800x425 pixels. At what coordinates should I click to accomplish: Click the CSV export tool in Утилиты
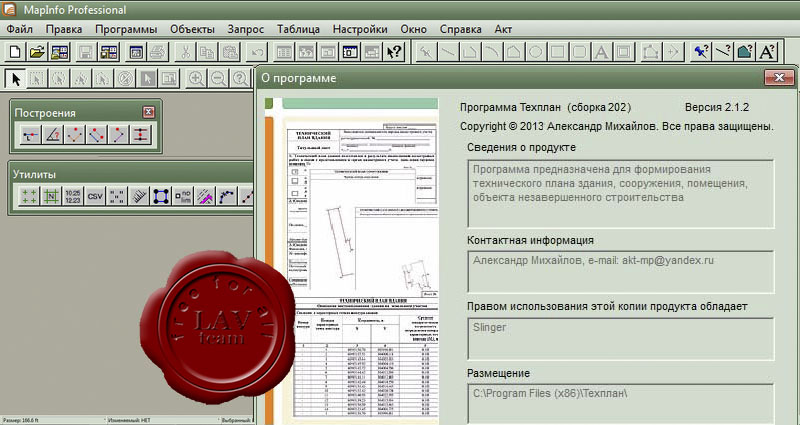coord(95,196)
